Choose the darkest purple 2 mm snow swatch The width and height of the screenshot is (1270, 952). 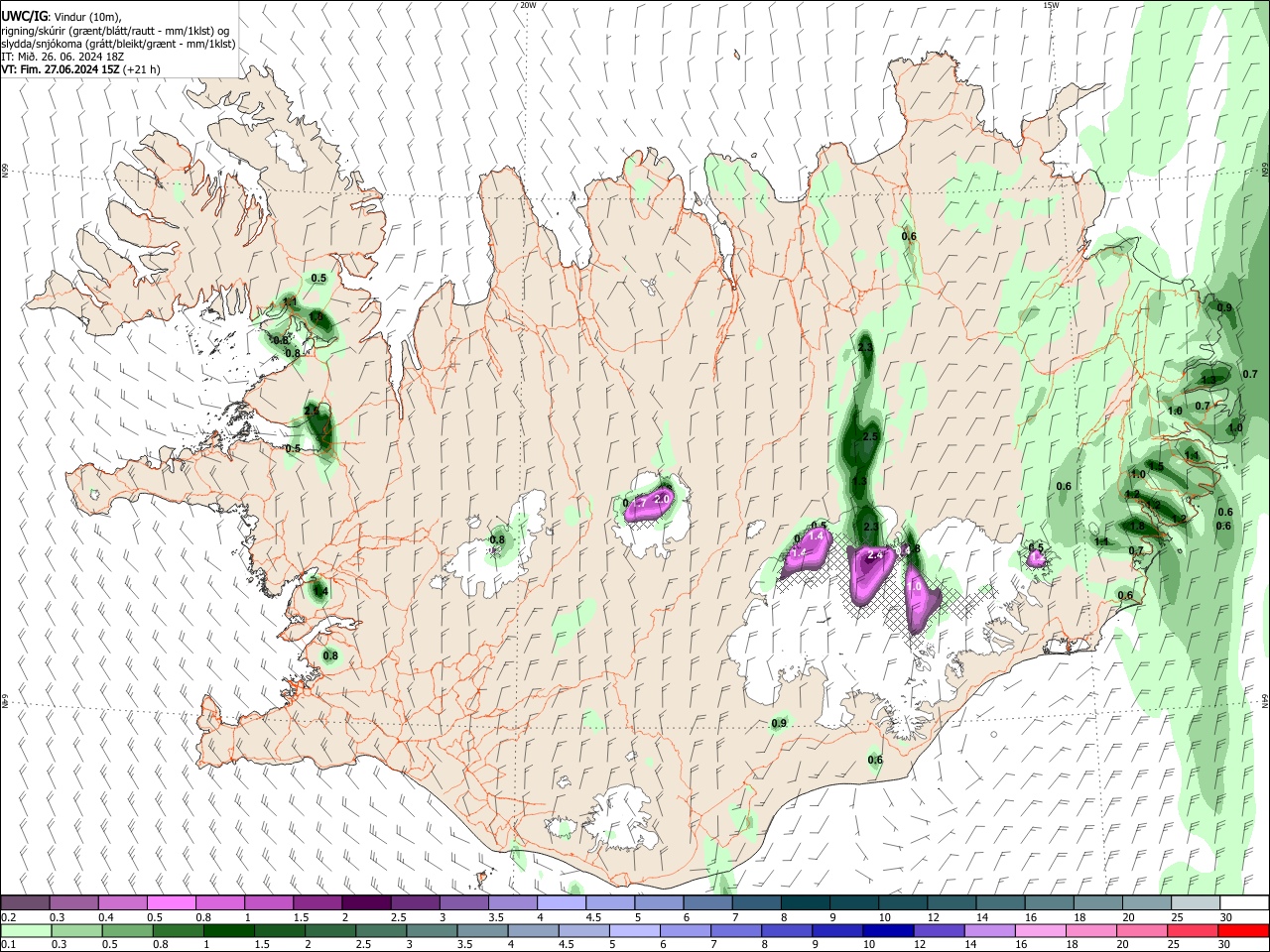click(365, 902)
